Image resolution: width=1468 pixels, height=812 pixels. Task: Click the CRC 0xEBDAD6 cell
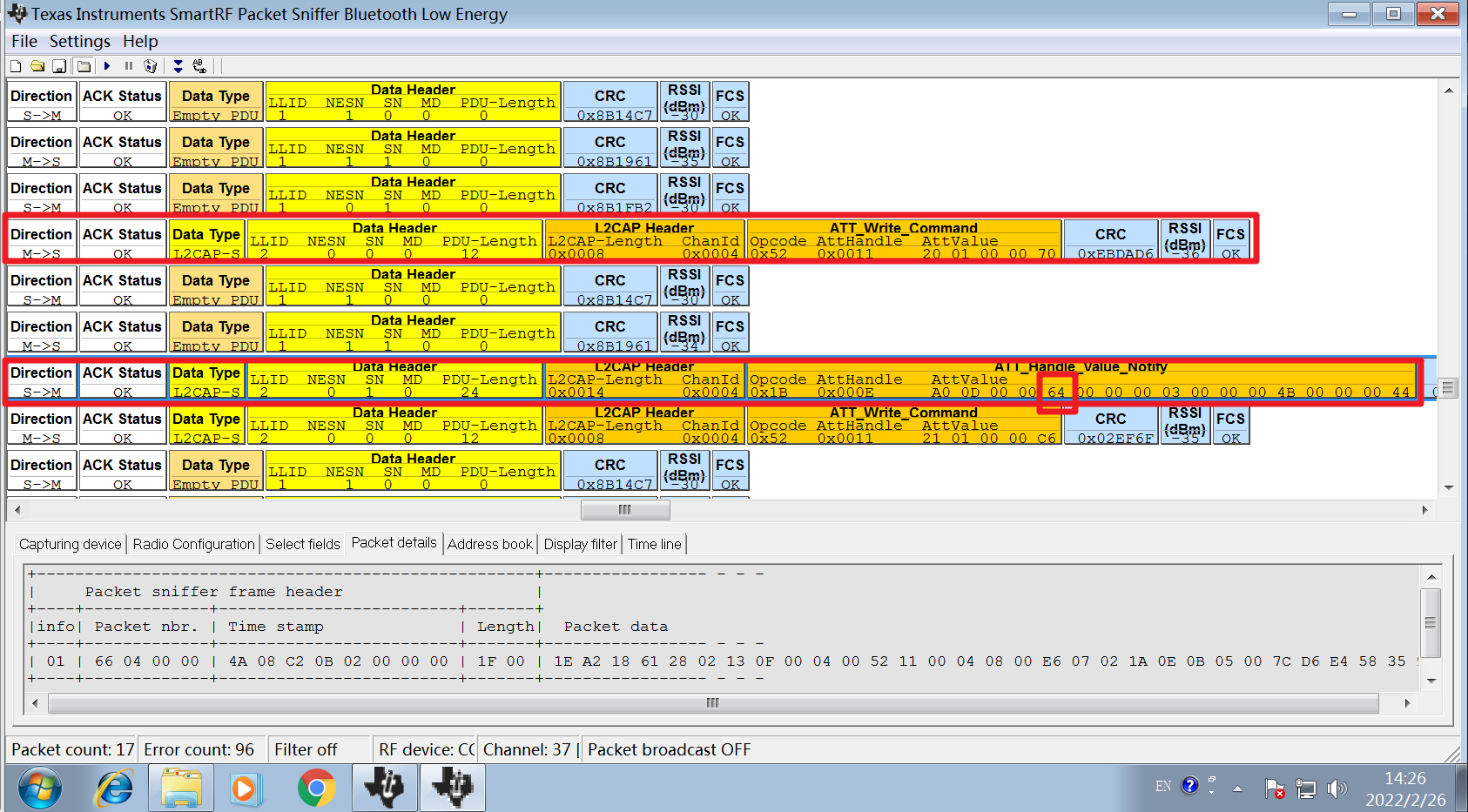(x=1111, y=239)
